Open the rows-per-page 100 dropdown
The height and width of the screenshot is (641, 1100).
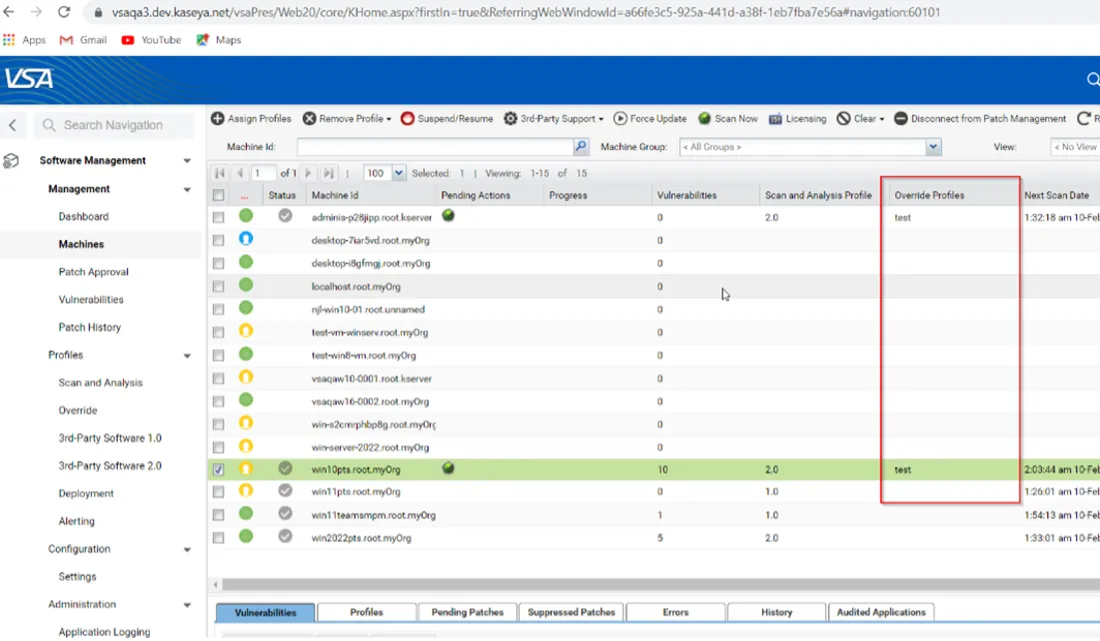pos(399,173)
